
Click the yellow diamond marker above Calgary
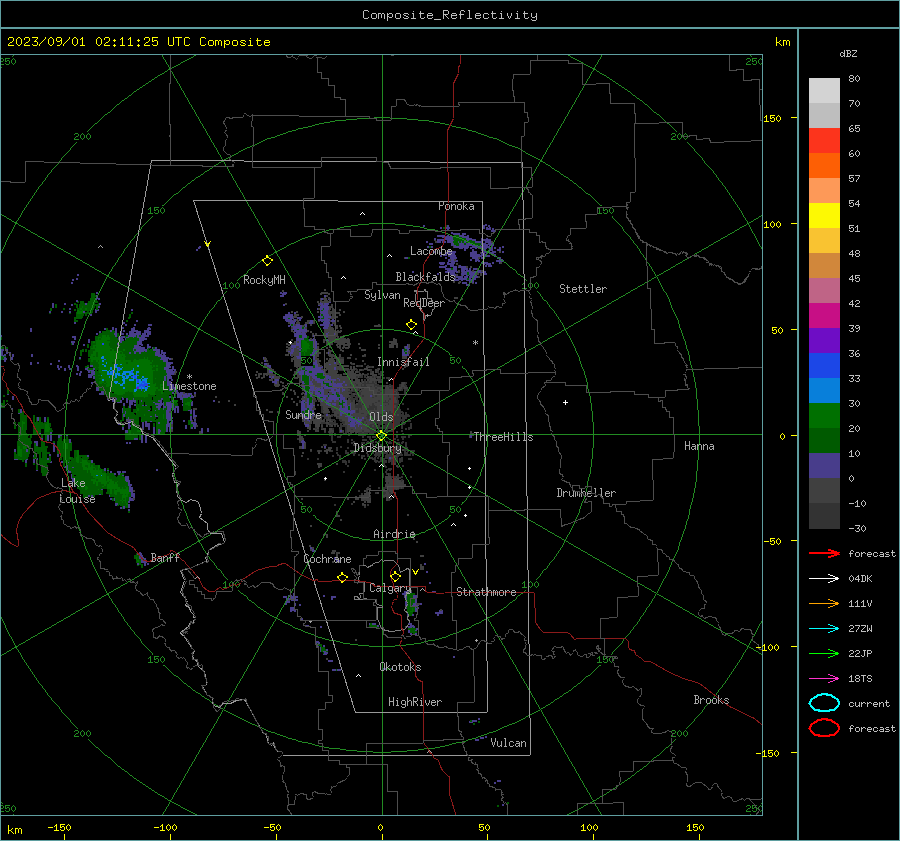[x=395, y=576]
